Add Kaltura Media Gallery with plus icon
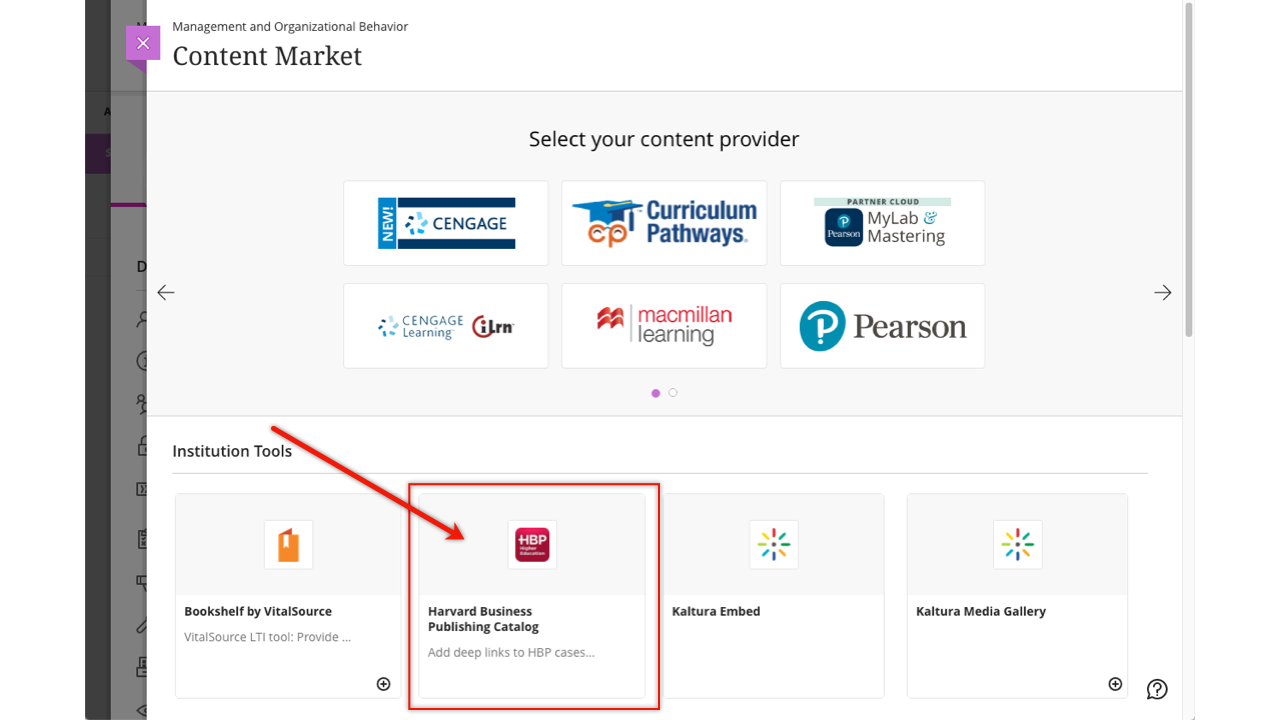The height and width of the screenshot is (720, 1280). (1115, 684)
